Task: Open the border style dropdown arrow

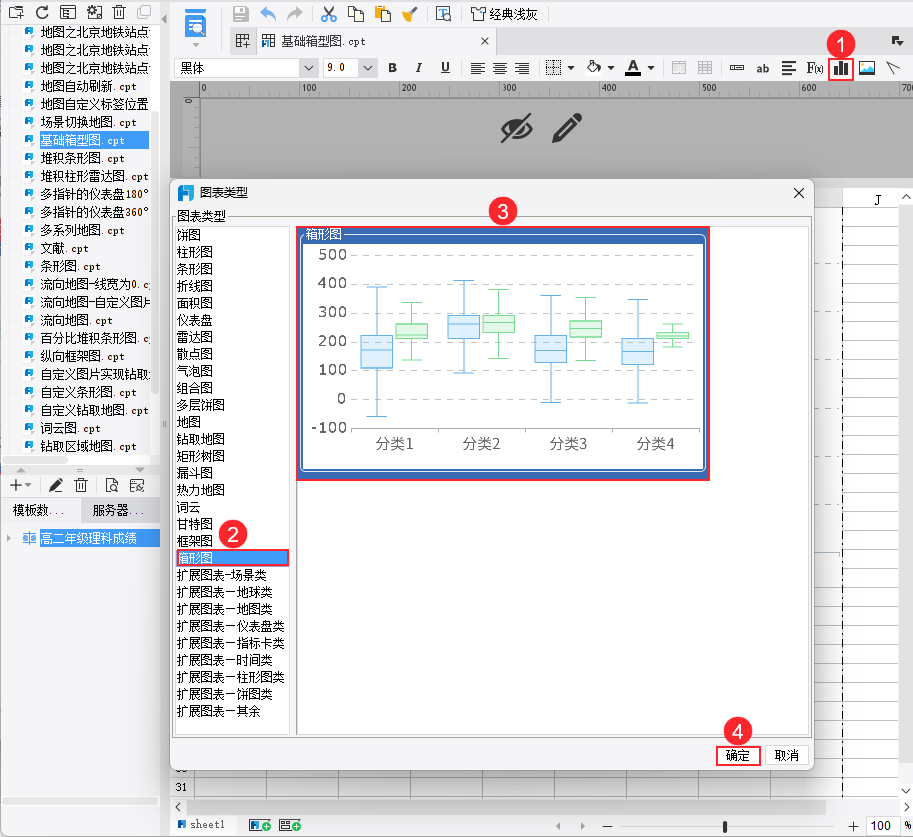Action: pyautogui.click(x=571, y=68)
